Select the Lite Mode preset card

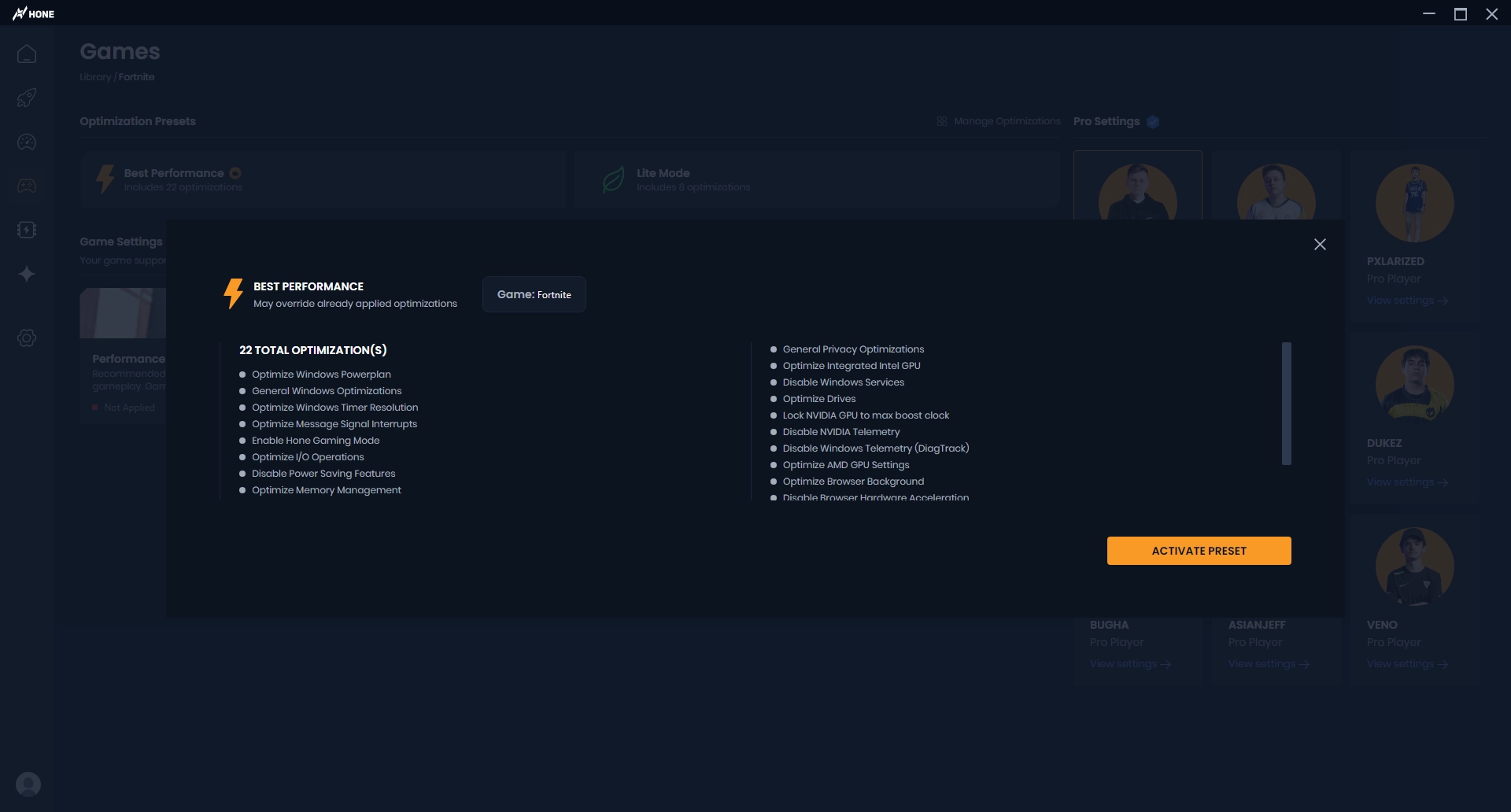tap(816, 179)
